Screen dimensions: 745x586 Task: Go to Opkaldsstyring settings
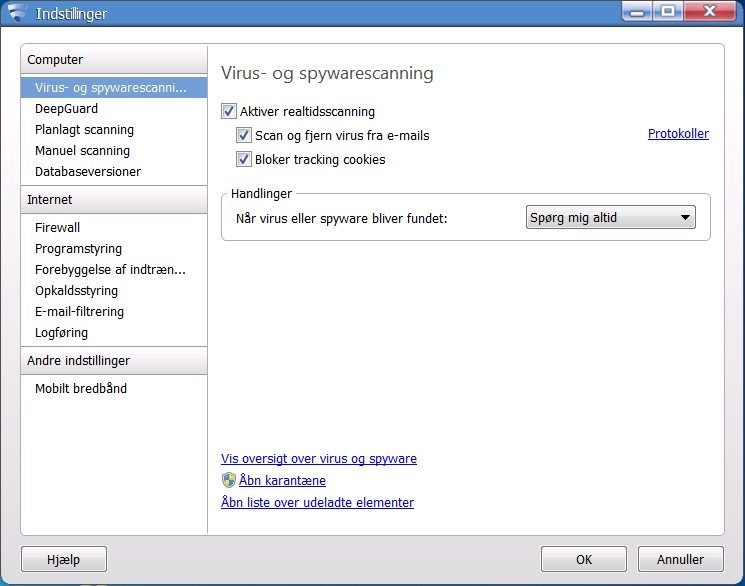click(114, 290)
